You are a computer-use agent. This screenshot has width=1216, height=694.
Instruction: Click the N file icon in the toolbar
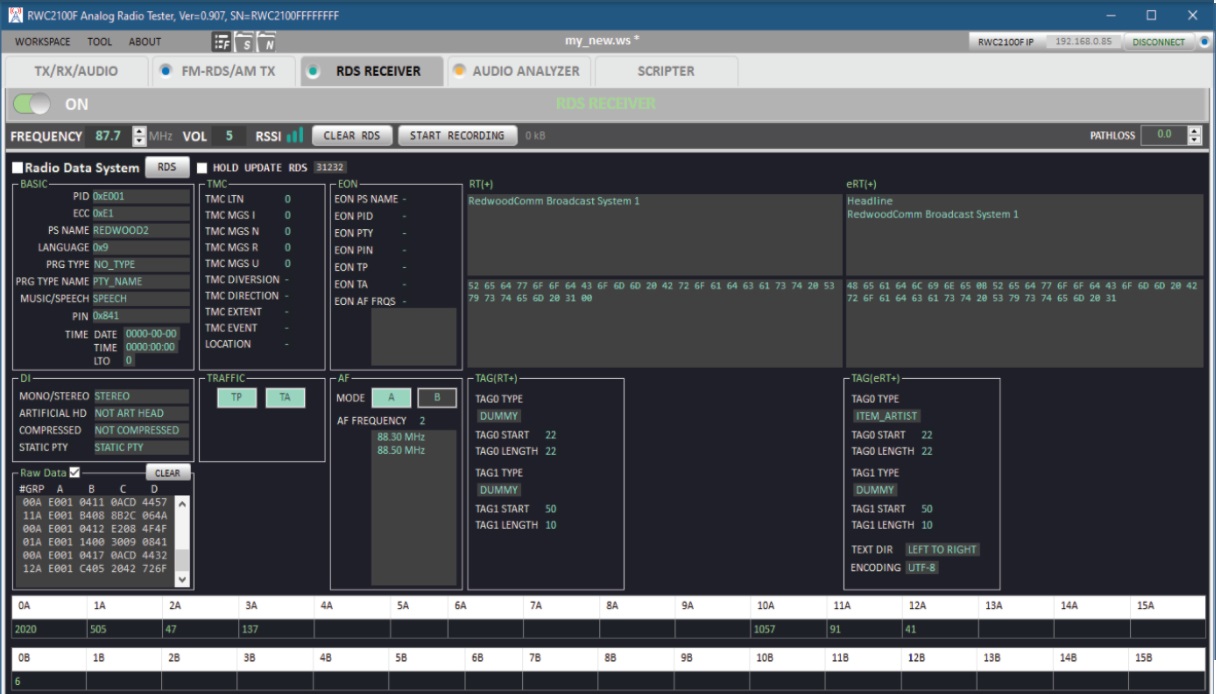tap(267, 42)
